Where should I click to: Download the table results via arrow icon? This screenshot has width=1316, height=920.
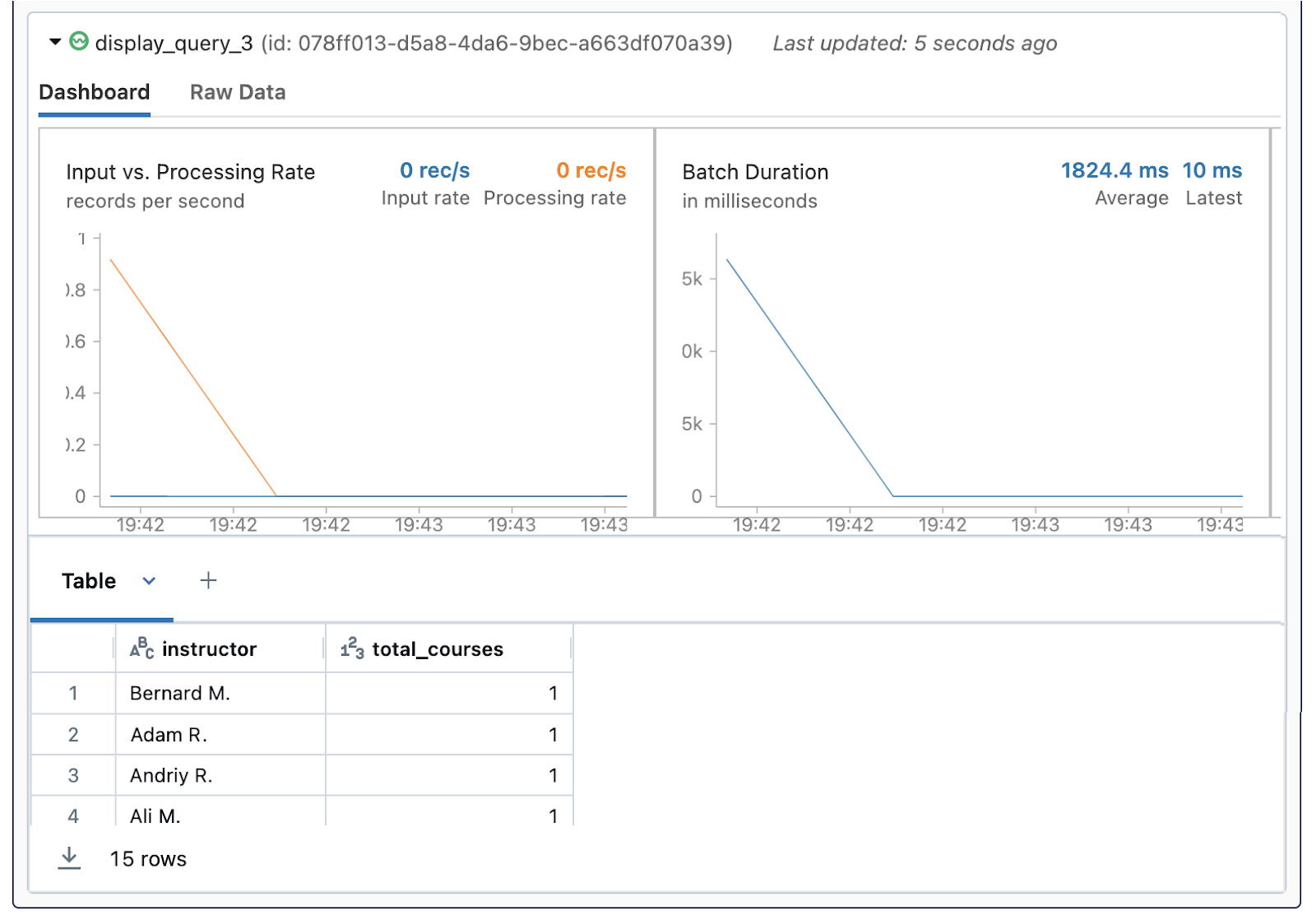click(69, 858)
